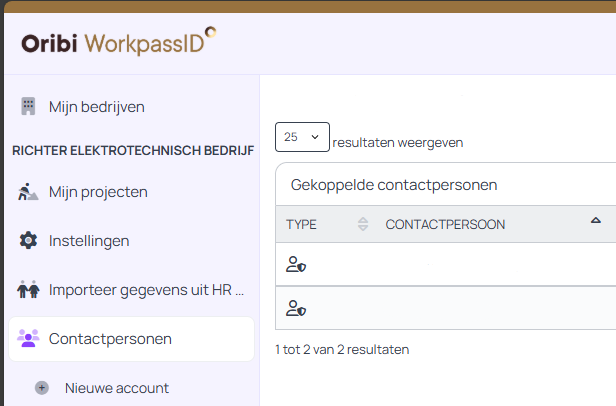Click the Mijn projecten worker icon
The image size is (616, 406).
[28, 192]
